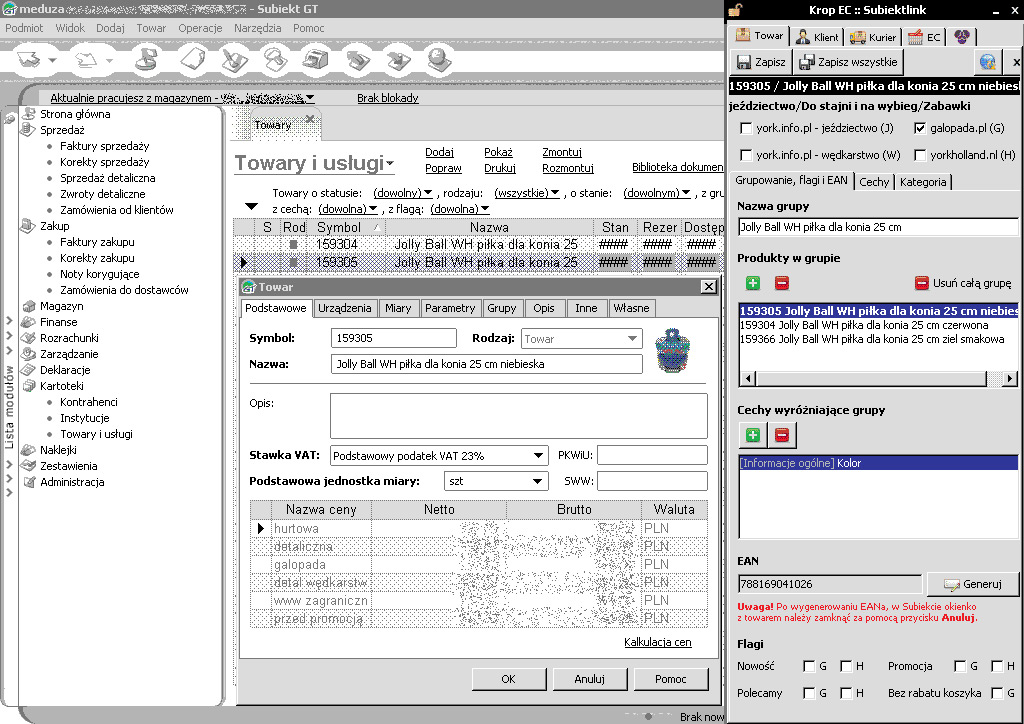The width and height of the screenshot is (1024, 724).
Task: Remove product from group with red minus
Action: 782,284
